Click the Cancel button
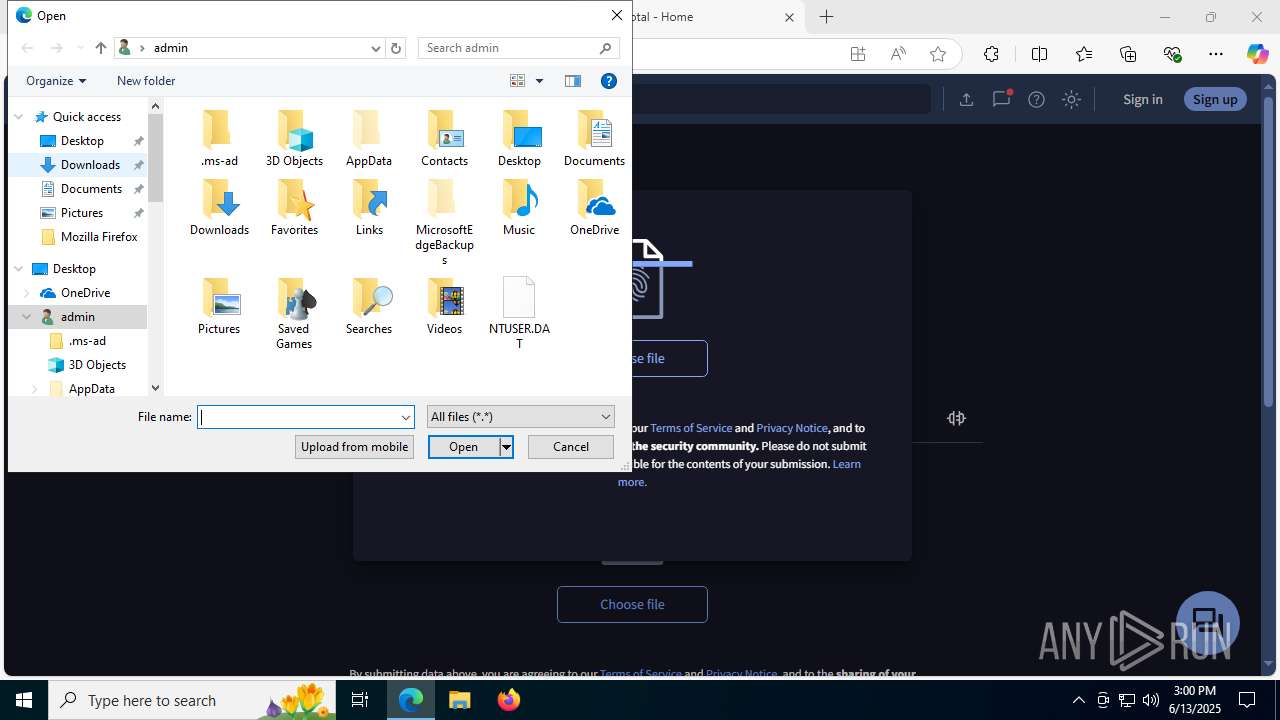 pyautogui.click(x=571, y=447)
